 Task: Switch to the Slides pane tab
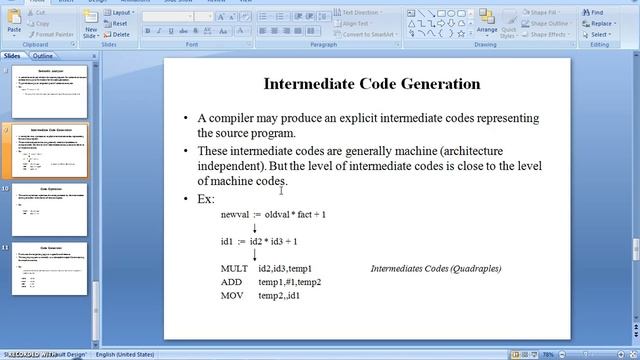tap(12, 56)
